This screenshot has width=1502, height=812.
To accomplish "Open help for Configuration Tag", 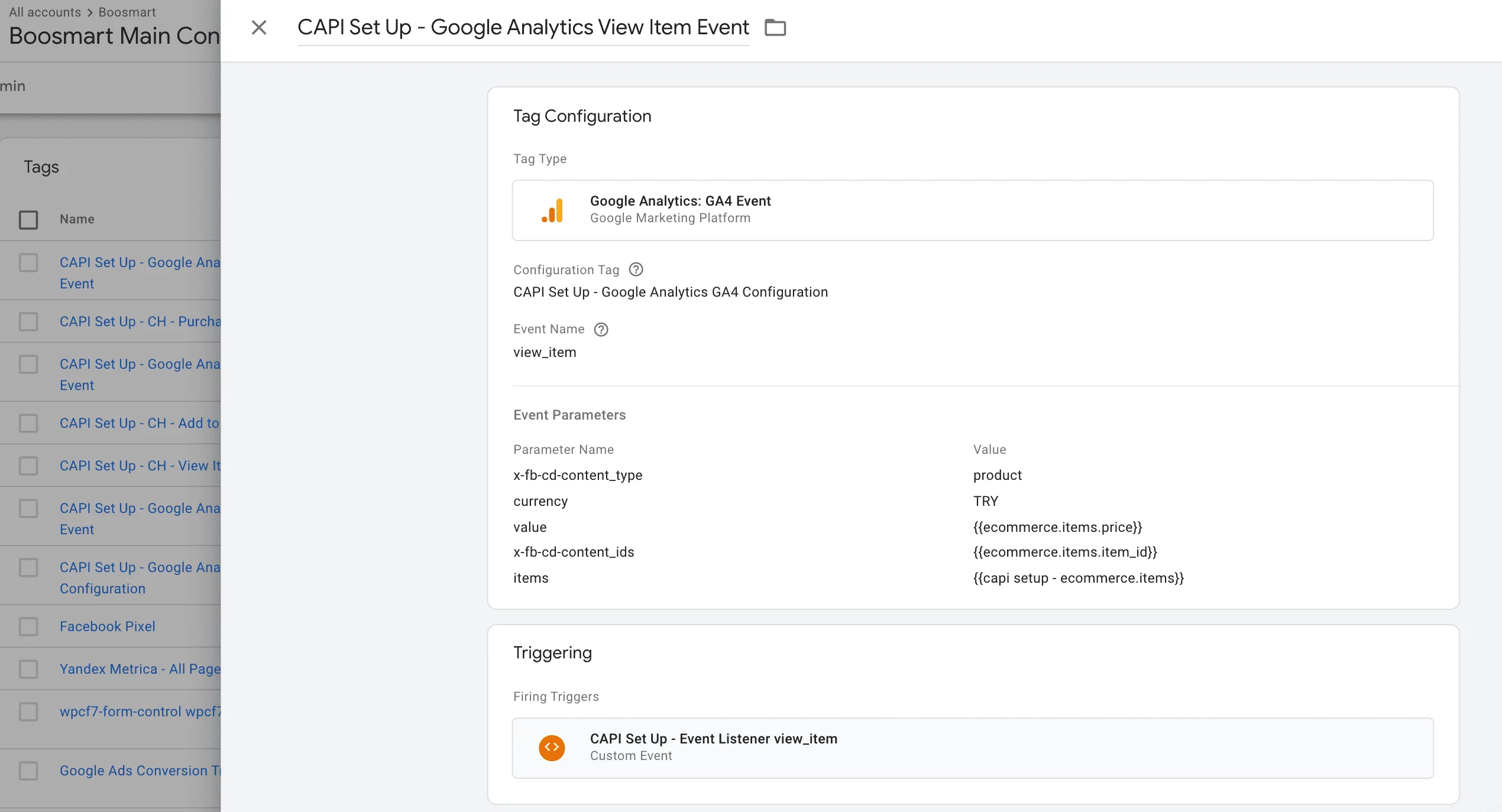I will point(636,269).
